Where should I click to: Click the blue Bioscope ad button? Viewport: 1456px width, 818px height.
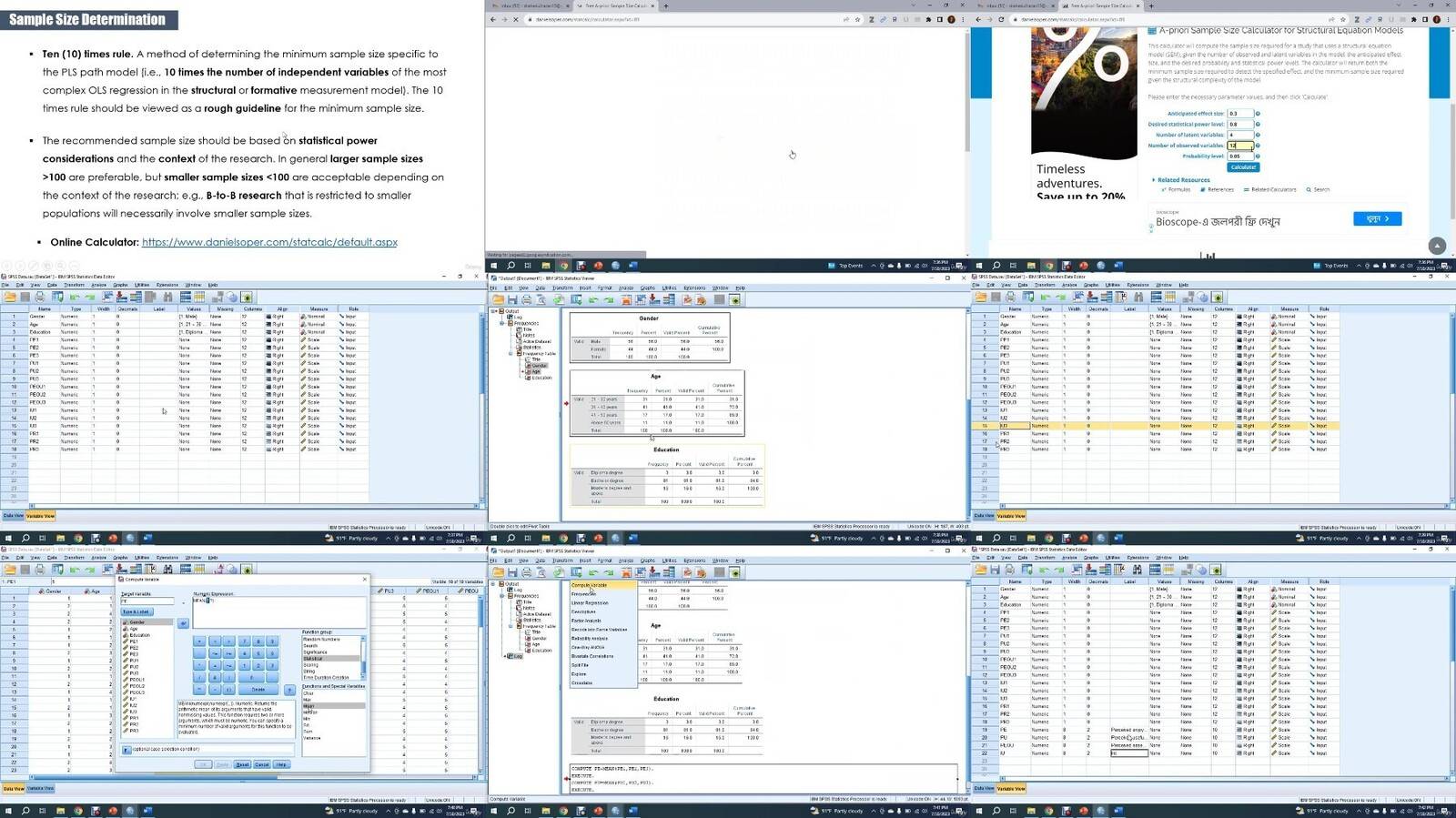[1377, 218]
